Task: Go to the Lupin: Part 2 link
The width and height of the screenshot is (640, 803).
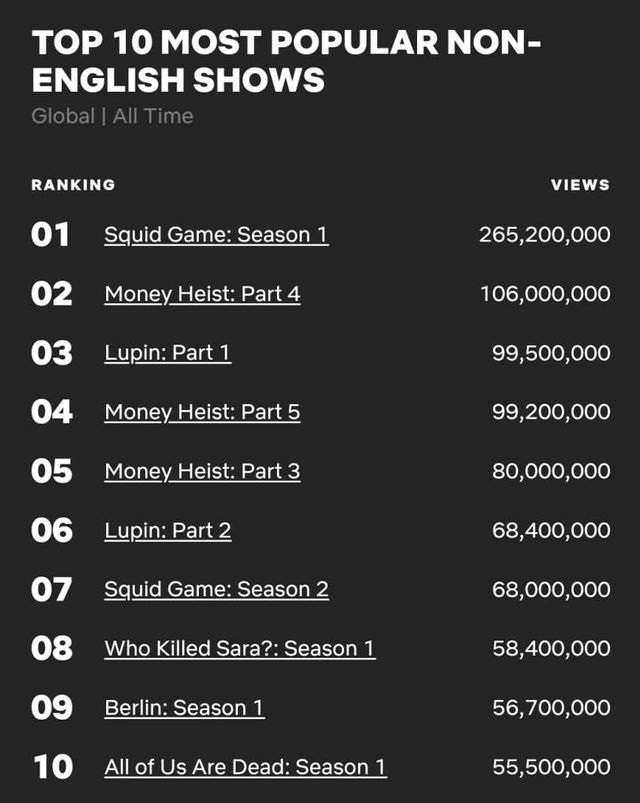Action: click(x=168, y=530)
